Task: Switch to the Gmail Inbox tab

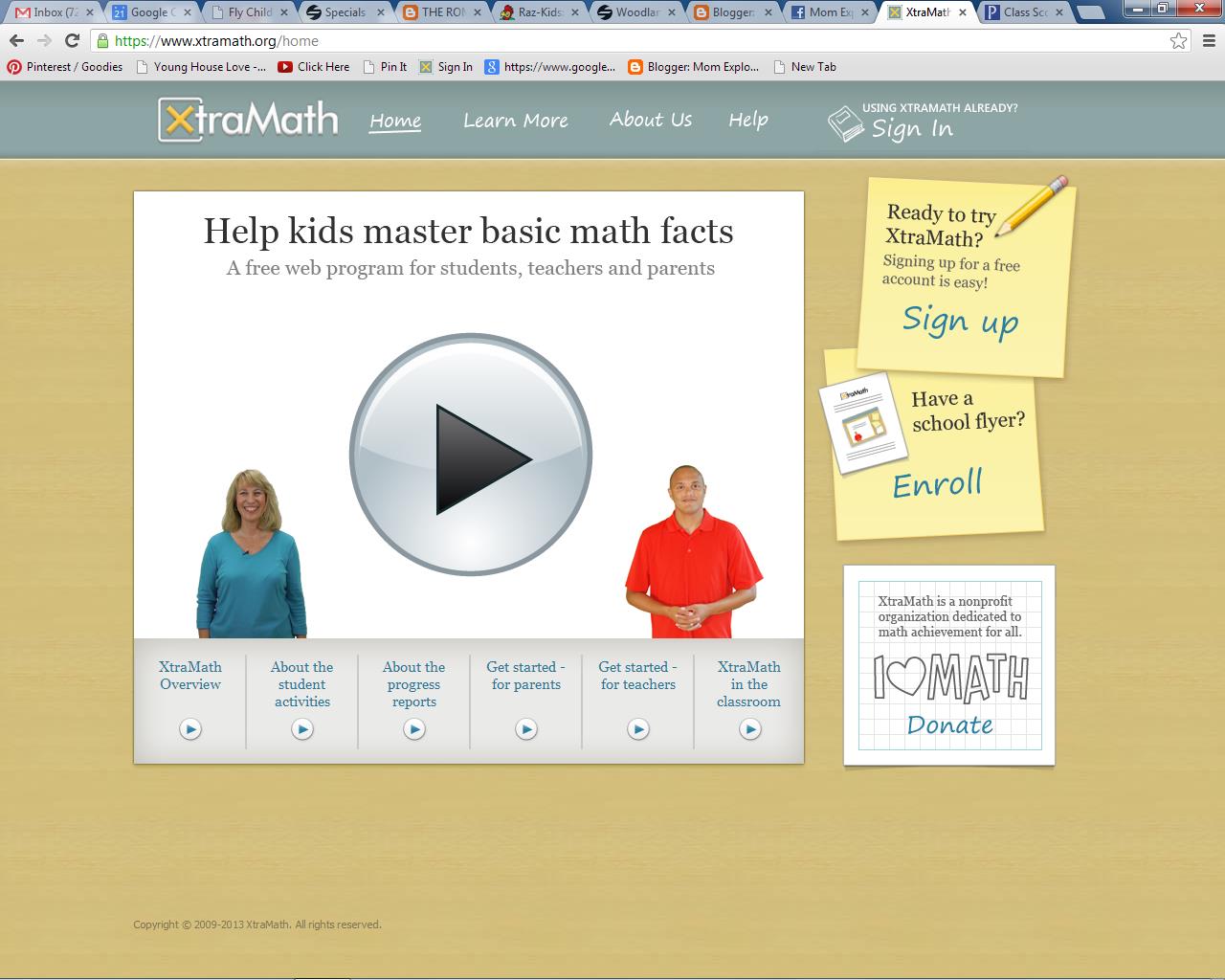Action: pos(54,12)
